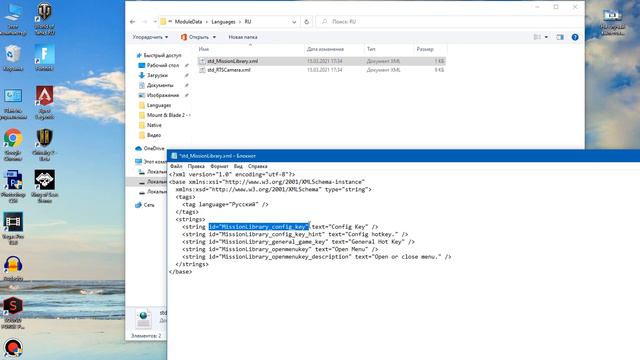
Task: Open the view options dropdown in Explorer
Action: (546, 37)
